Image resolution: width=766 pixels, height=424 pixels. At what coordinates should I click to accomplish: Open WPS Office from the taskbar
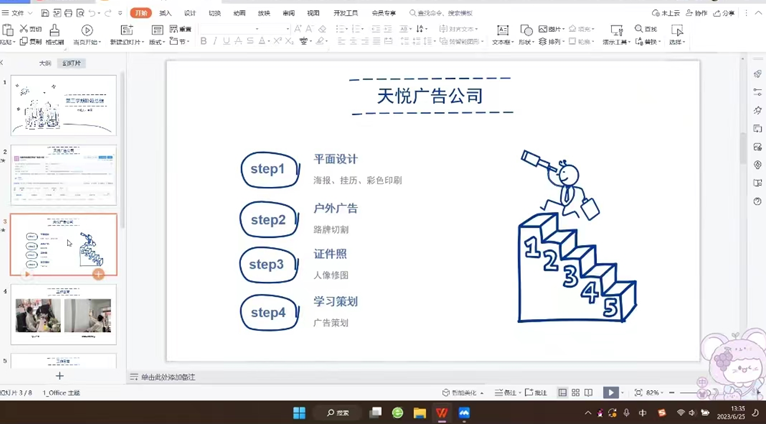(442, 412)
